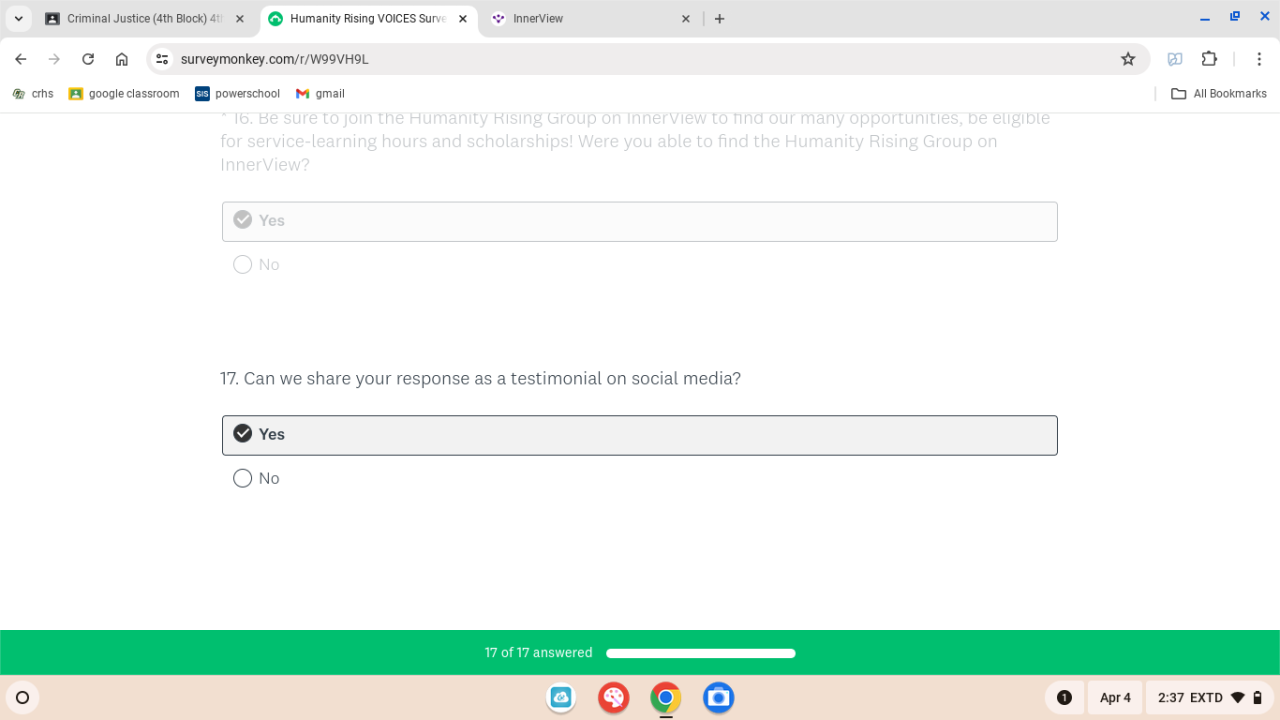This screenshot has width=1280, height=720.
Task: Close the InnerView tab
Action: coord(686,18)
